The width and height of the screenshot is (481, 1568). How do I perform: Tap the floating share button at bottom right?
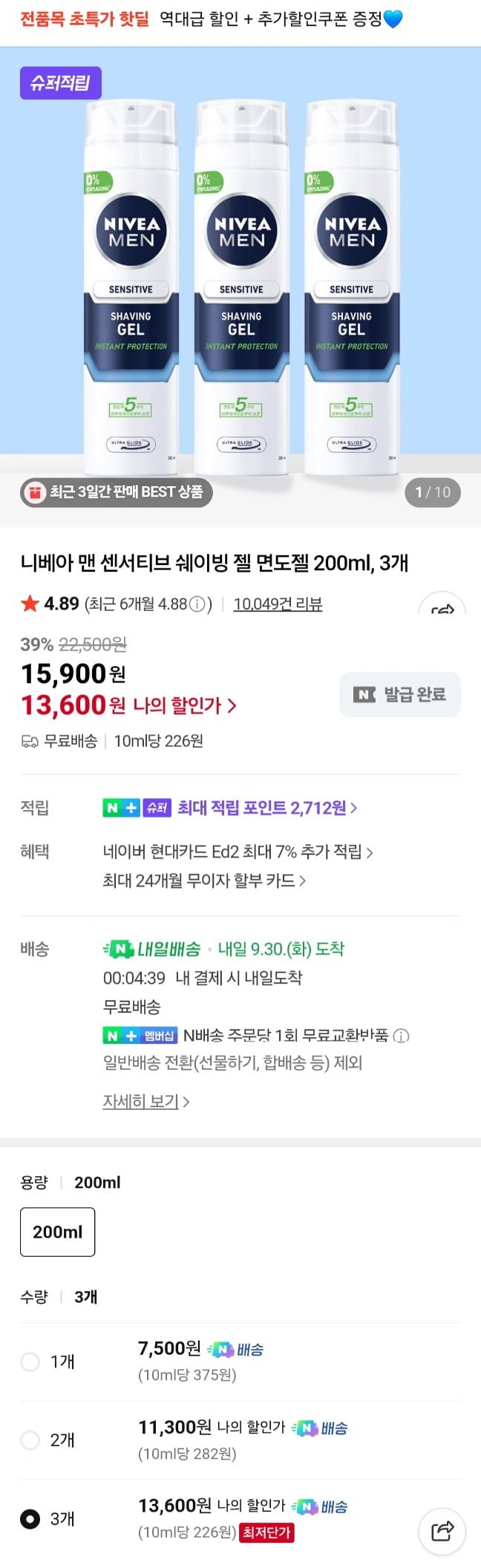click(x=442, y=1530)
